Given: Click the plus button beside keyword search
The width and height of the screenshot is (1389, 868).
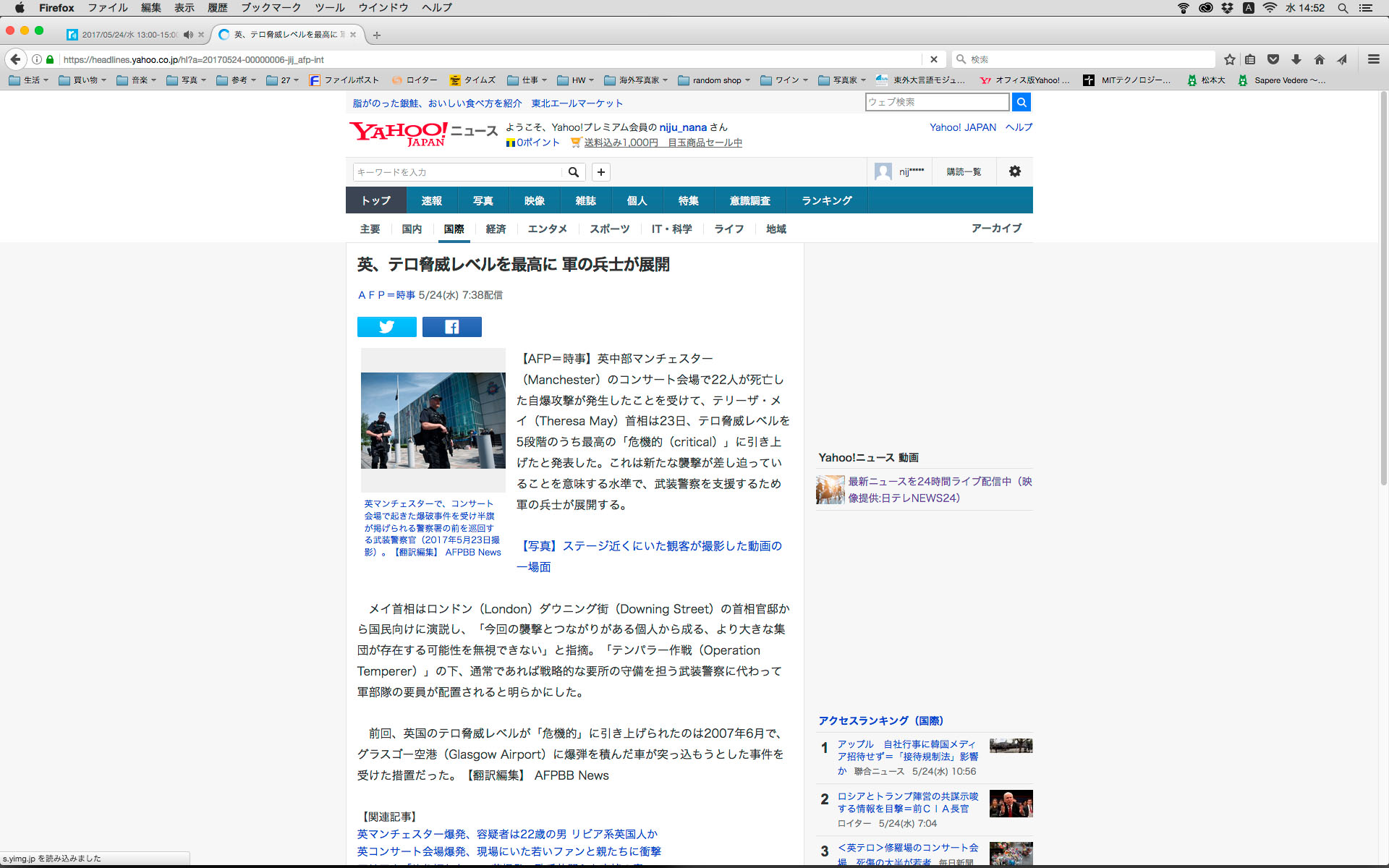Looking at the screenshot, I should tap(600, 172).
